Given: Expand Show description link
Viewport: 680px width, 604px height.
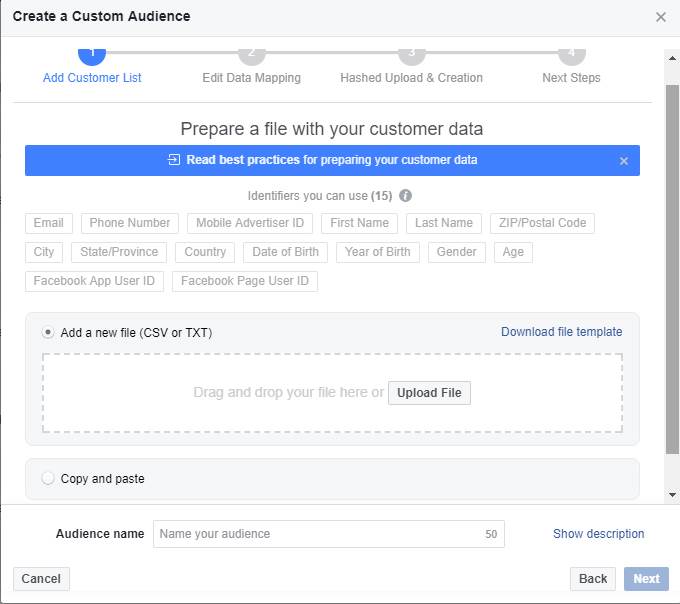Looking at the screenshot, I should point(598,534).
